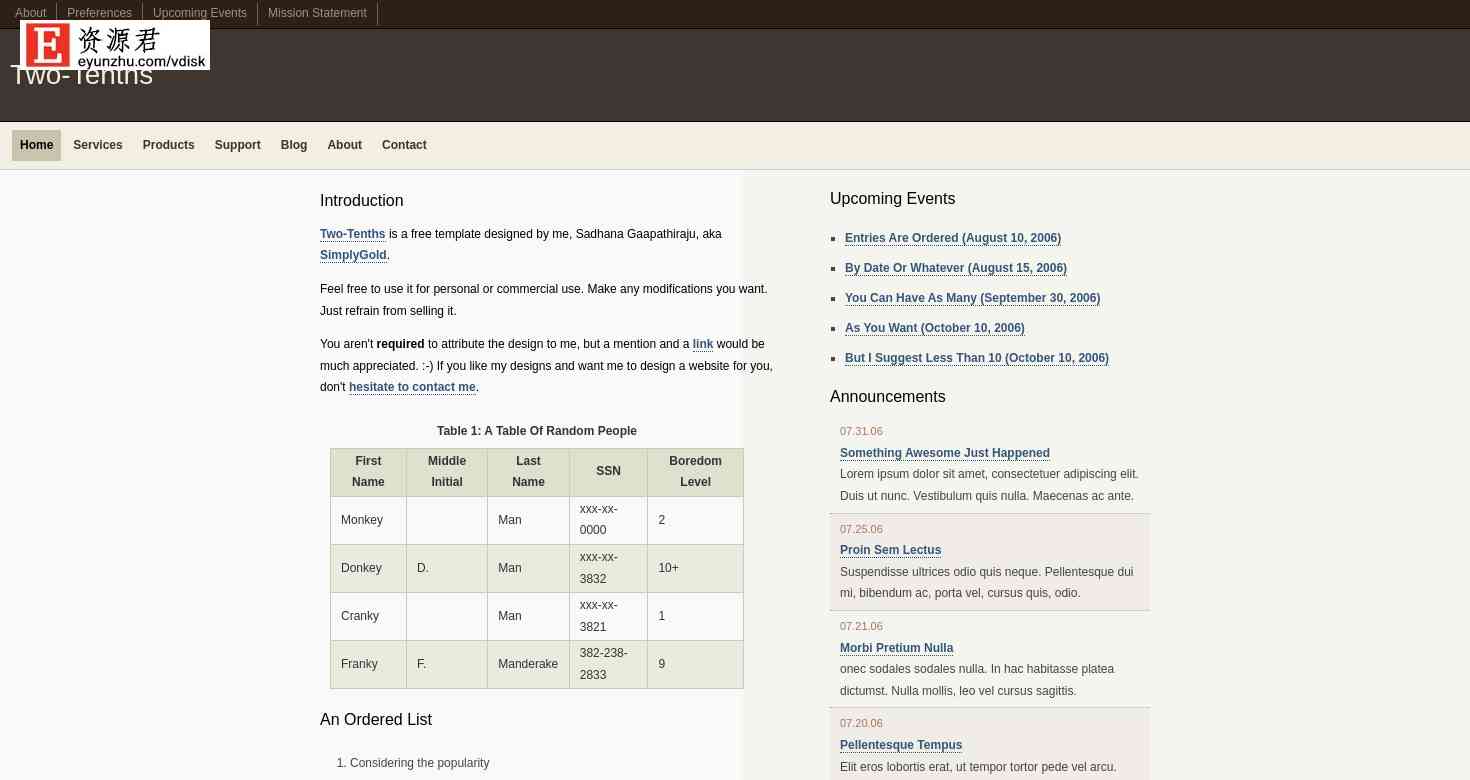This screenshot has height=780, width=1470.
Task: Click the date '07.20.06'
Action: click(x=861, y=724)
